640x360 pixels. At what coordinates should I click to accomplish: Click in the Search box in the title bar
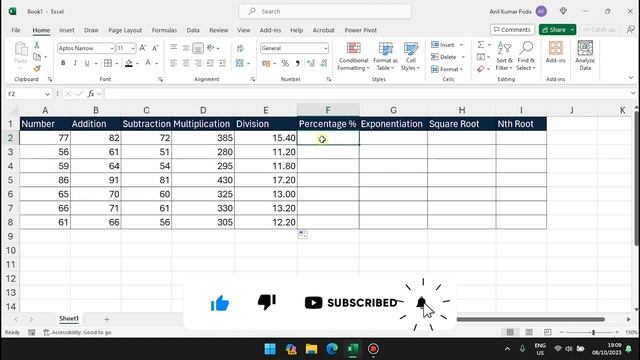[x=325, y=11]
